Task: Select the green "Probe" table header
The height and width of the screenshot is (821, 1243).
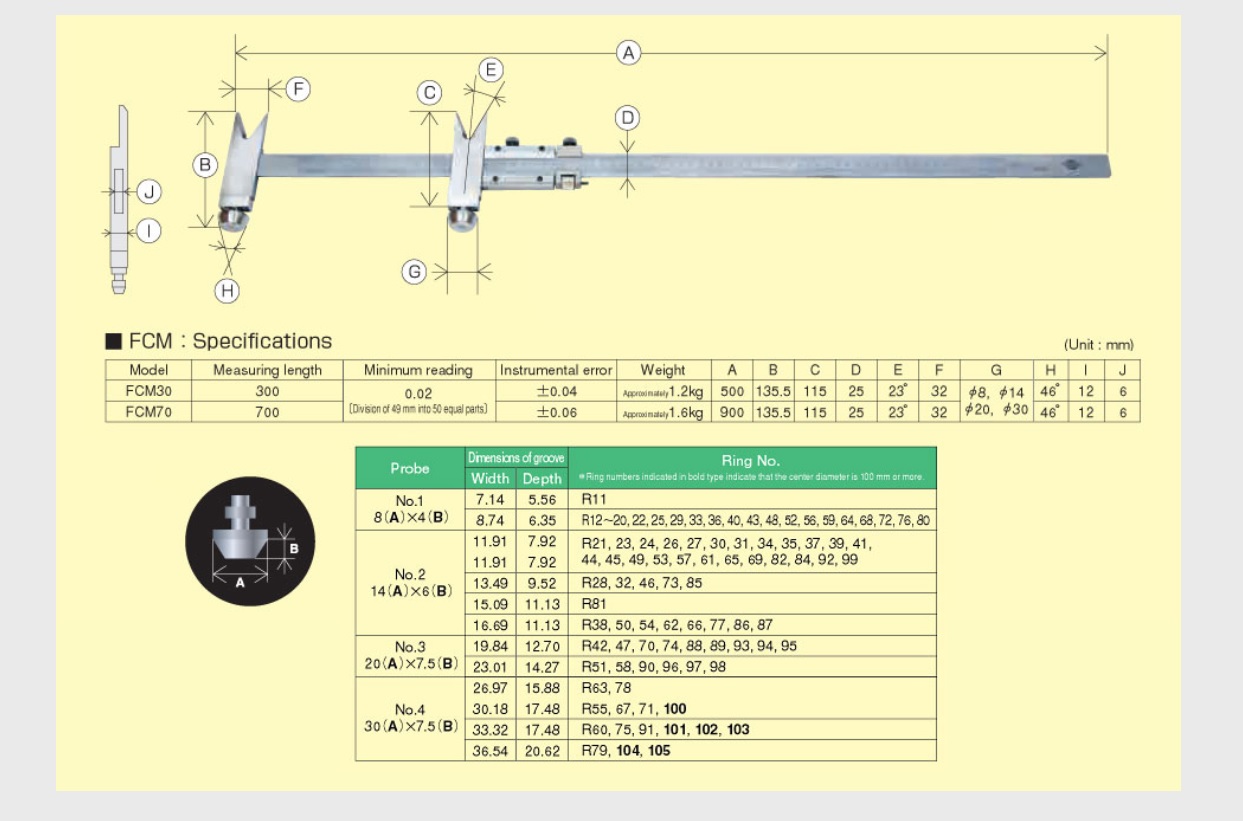Action: click(x=410, y=467)
